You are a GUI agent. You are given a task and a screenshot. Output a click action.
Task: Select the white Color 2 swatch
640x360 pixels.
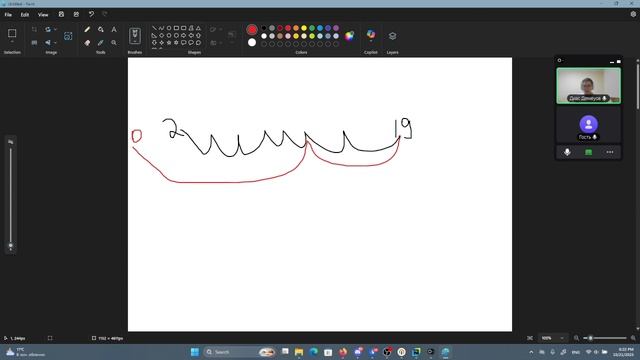click(252, 42)
